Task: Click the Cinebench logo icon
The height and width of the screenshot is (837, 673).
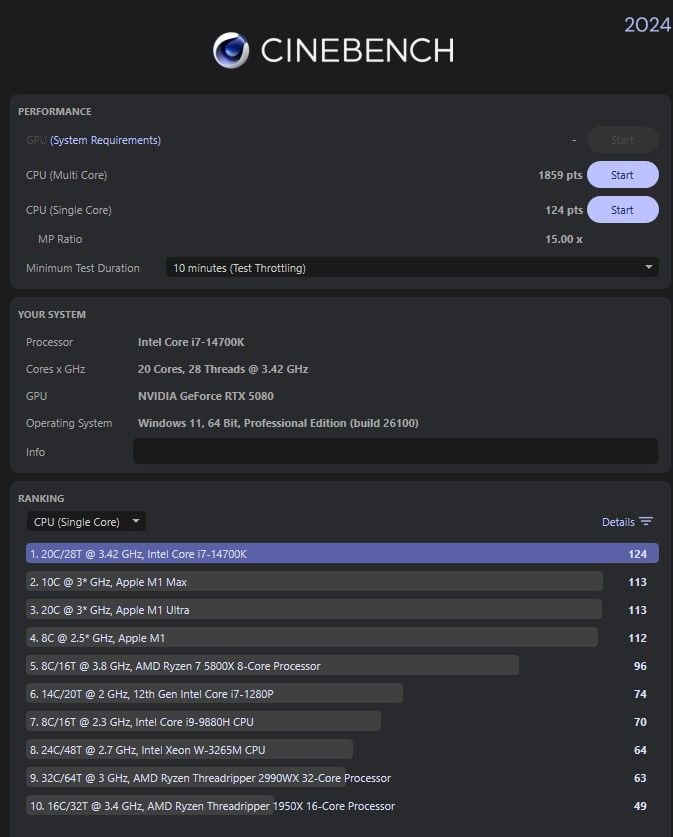Action: [231, 50]
